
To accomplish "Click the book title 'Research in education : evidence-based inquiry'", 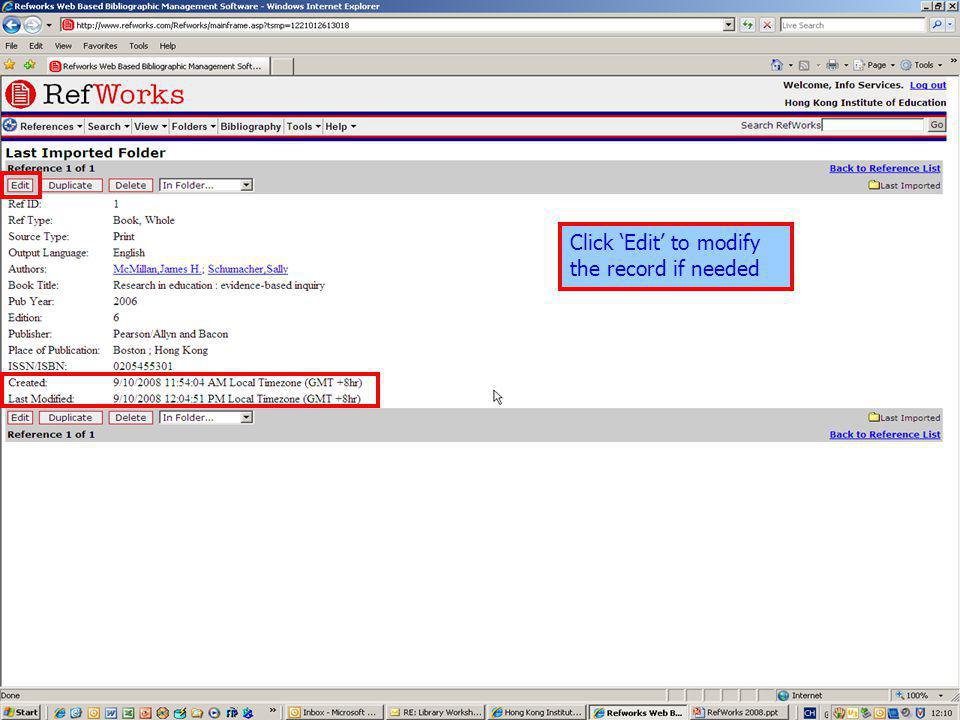I will click(219, 285).
